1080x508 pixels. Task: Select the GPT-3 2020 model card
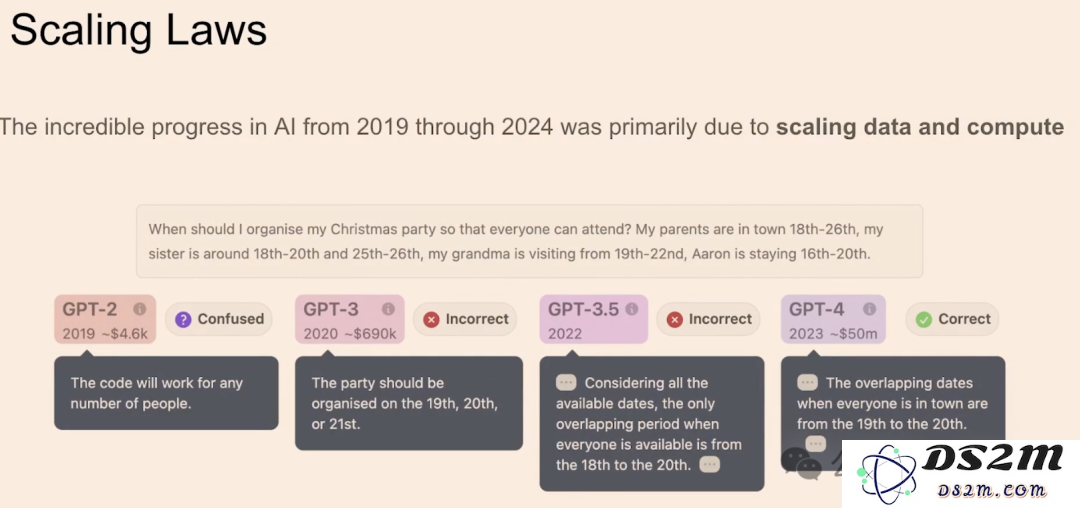(350, 319)
